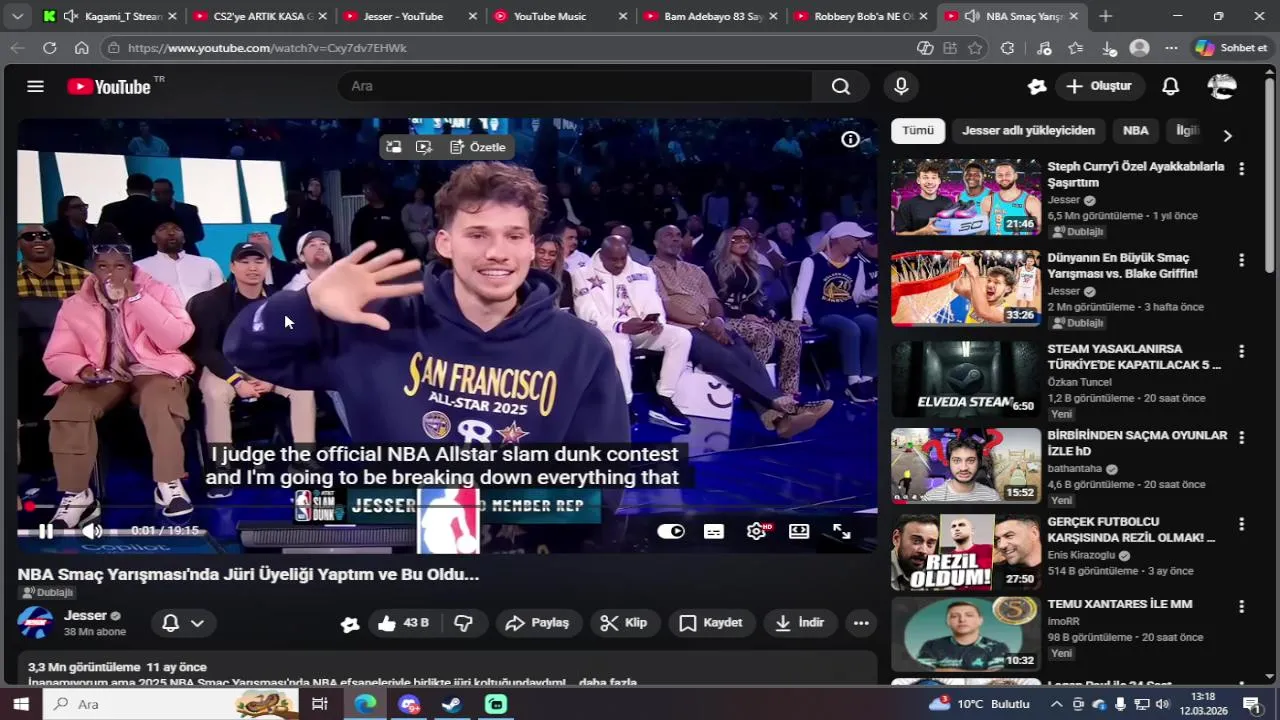
Task: Switch to Kagami_T Stream browser tab
Action: [110, 16]
